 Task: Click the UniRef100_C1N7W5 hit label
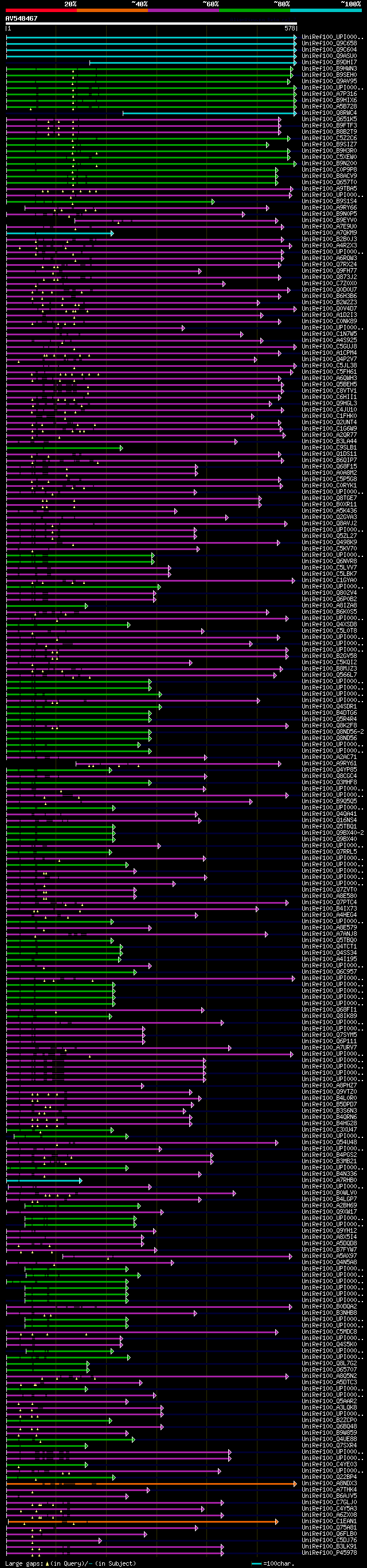(x=329, y=334)
